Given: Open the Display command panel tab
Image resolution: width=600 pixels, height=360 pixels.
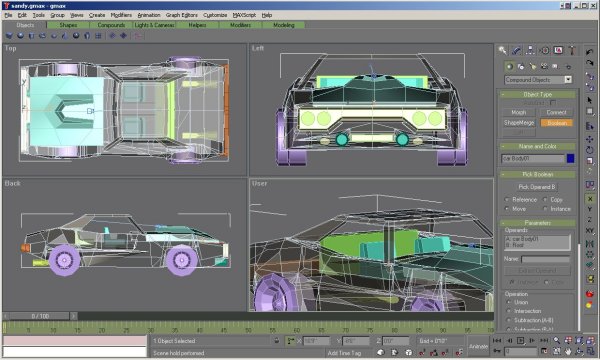Looking at the screenshot, I should pyautogui.click(x=558, y=50).
